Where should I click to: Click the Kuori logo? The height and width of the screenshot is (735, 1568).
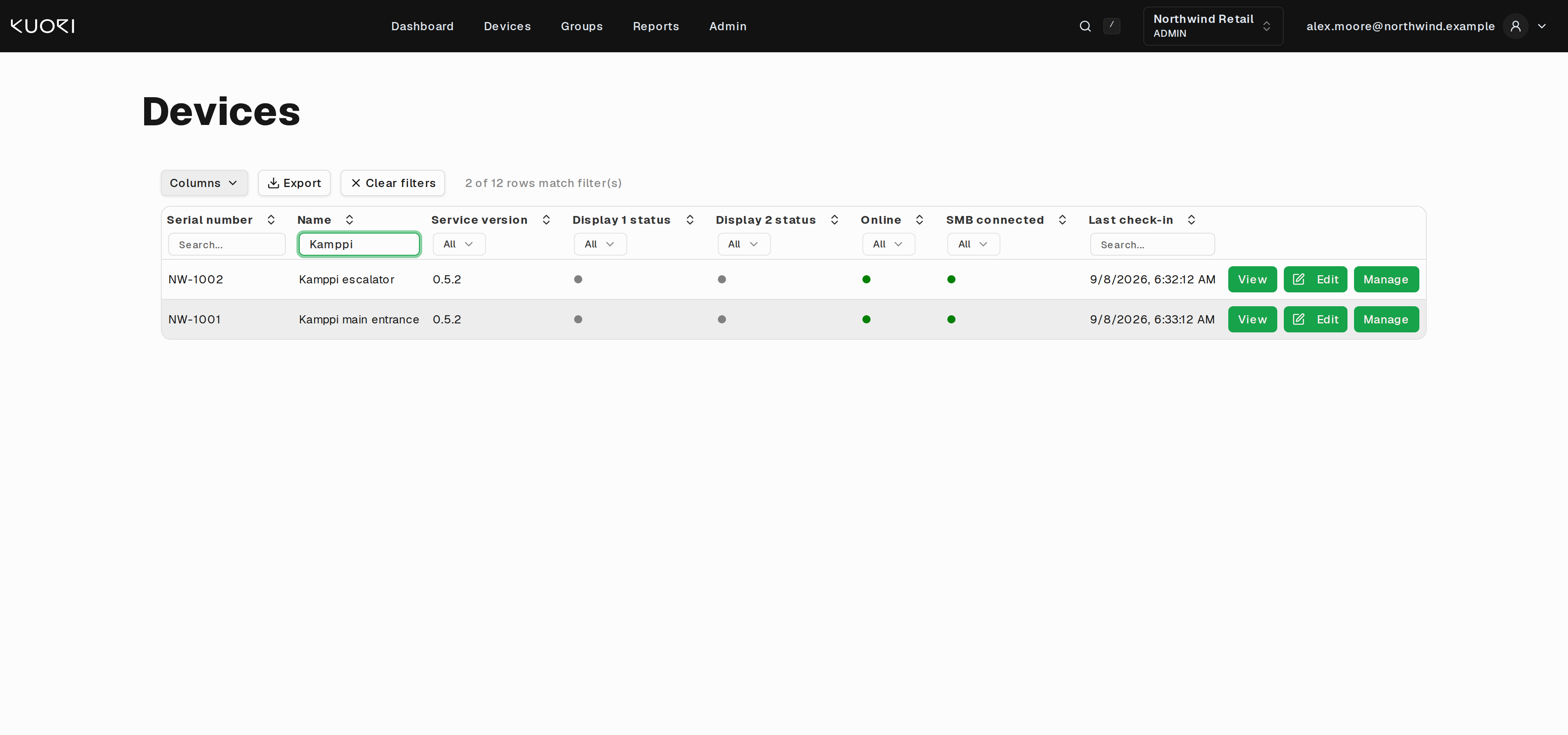click(x=42, y=26)
